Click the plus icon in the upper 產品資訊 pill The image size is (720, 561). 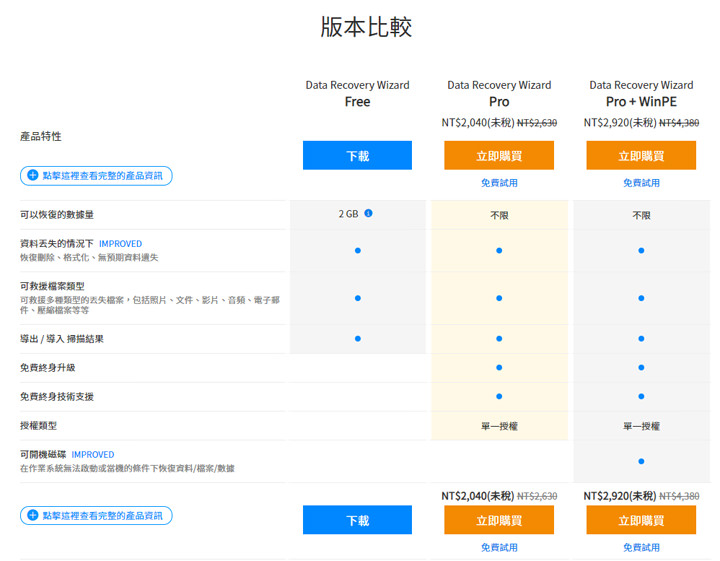point(32,175)
